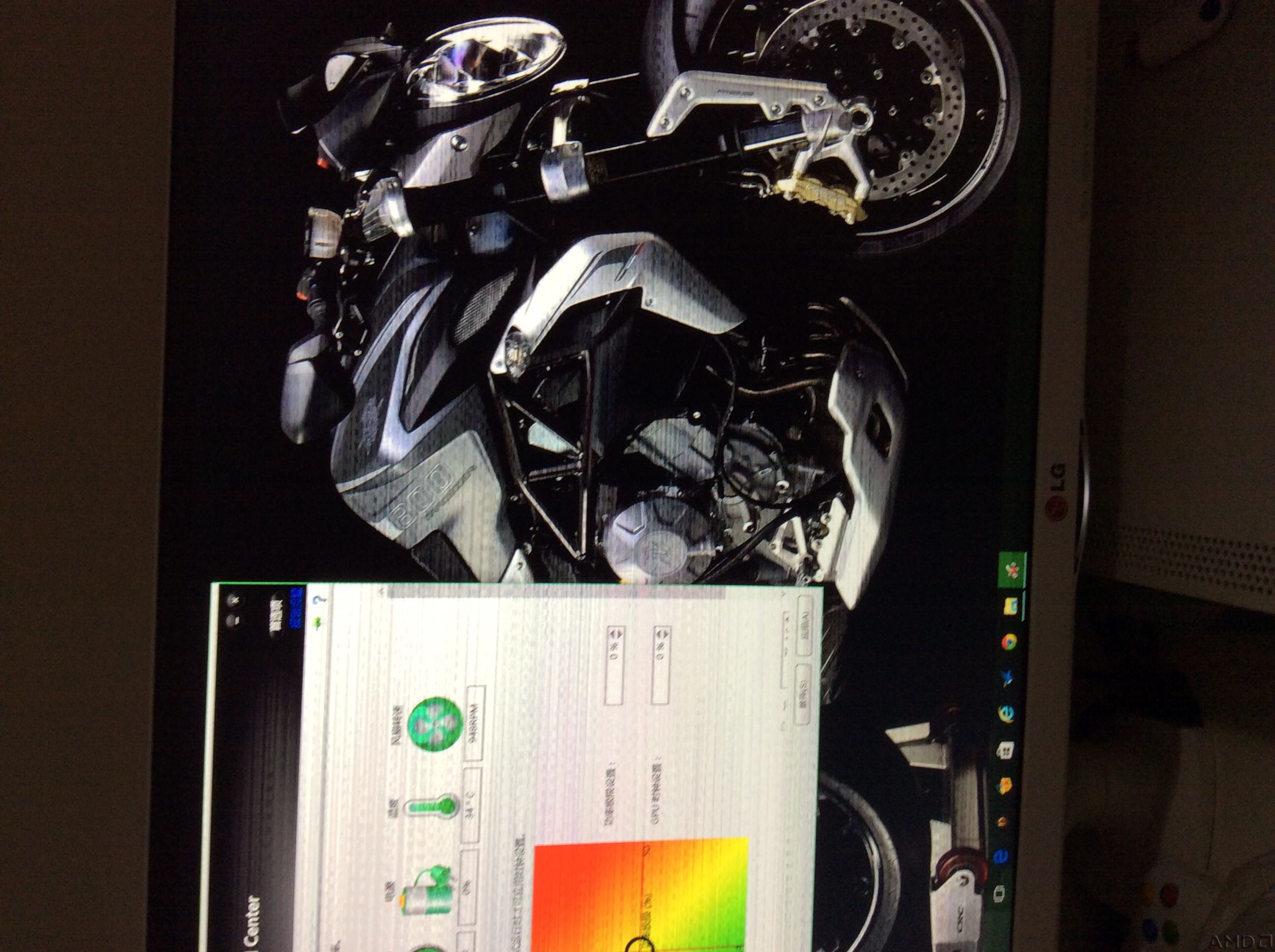Open the blue bird taskbar icon
Viewport: 1275px width, 952px height.
(1008, 679)
